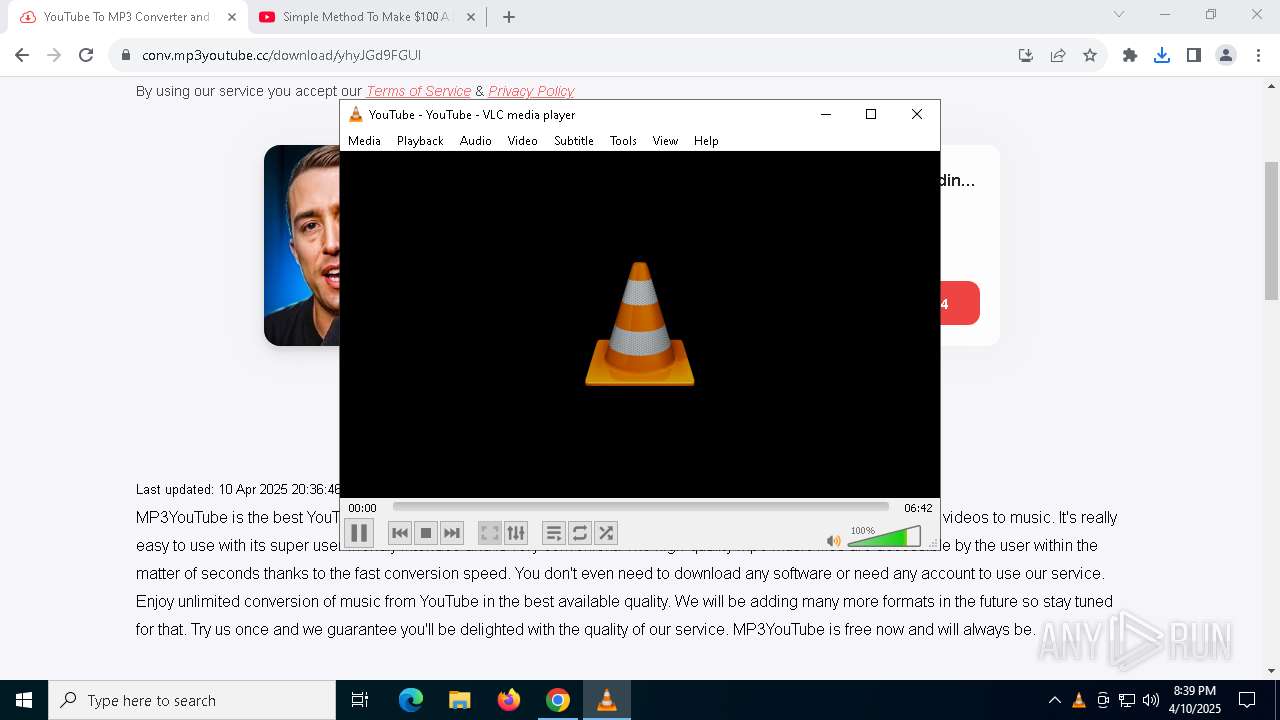Open Chrome three-dot menu
The height and width of the screenshot is (720, 1280).
(1258, 55)
